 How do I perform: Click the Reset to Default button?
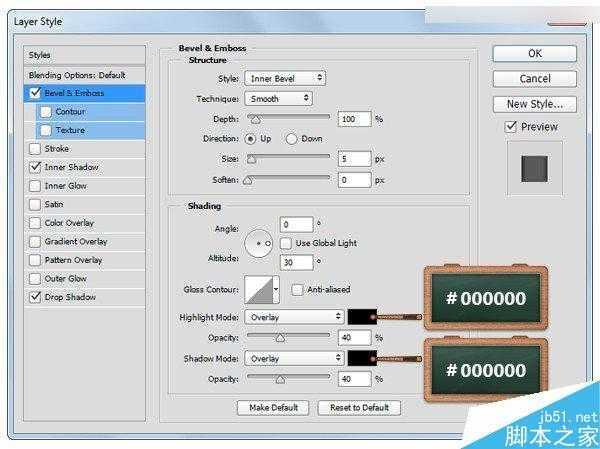[359, 408]
